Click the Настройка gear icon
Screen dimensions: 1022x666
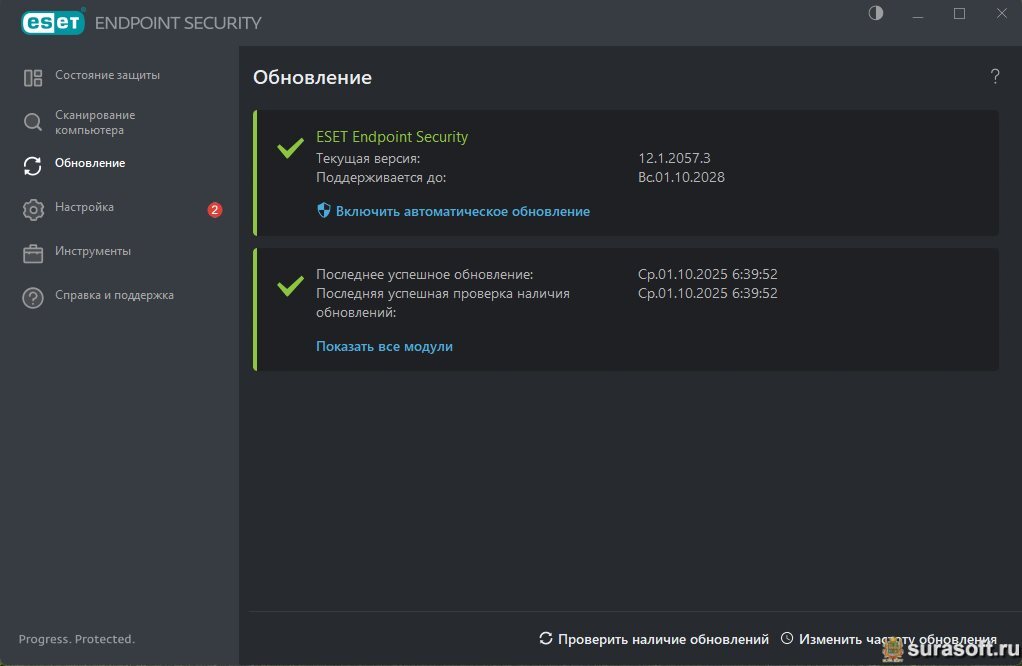[x=33, y=209]
